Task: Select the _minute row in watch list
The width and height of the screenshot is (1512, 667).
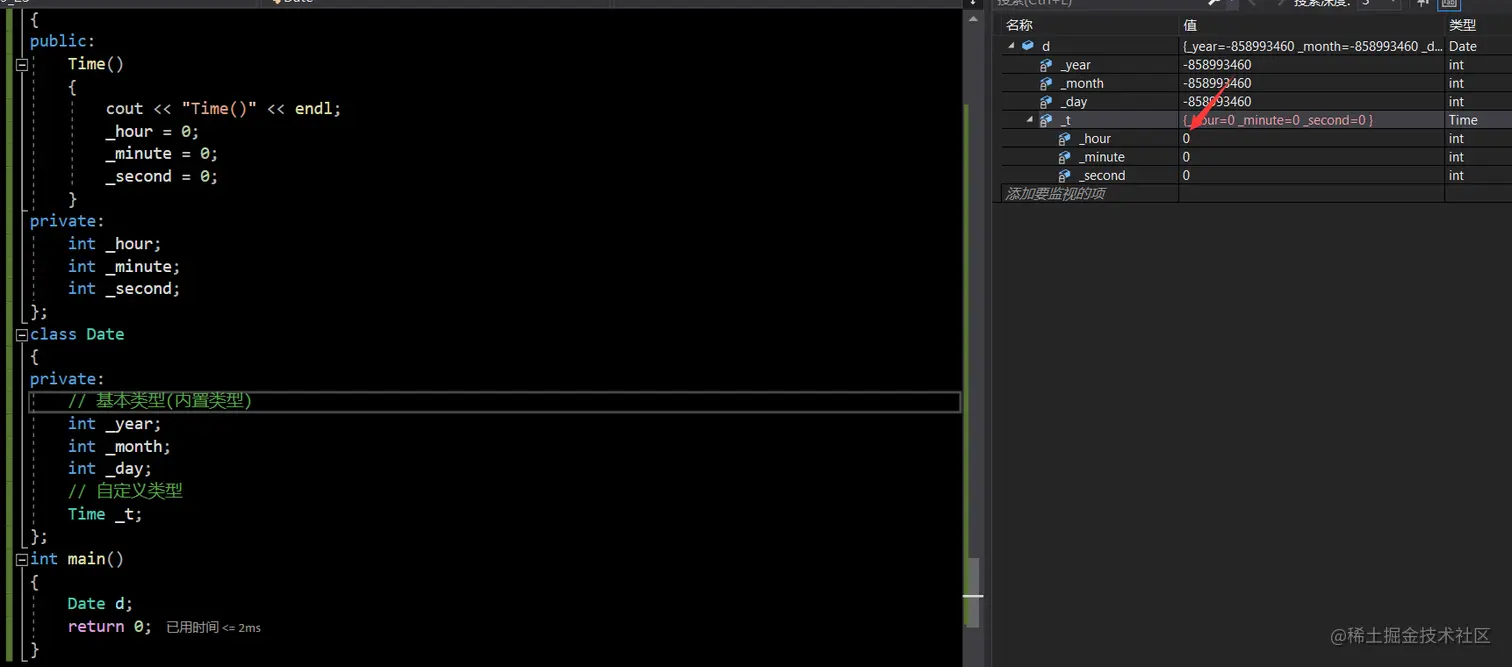Action: point(1256,157)
